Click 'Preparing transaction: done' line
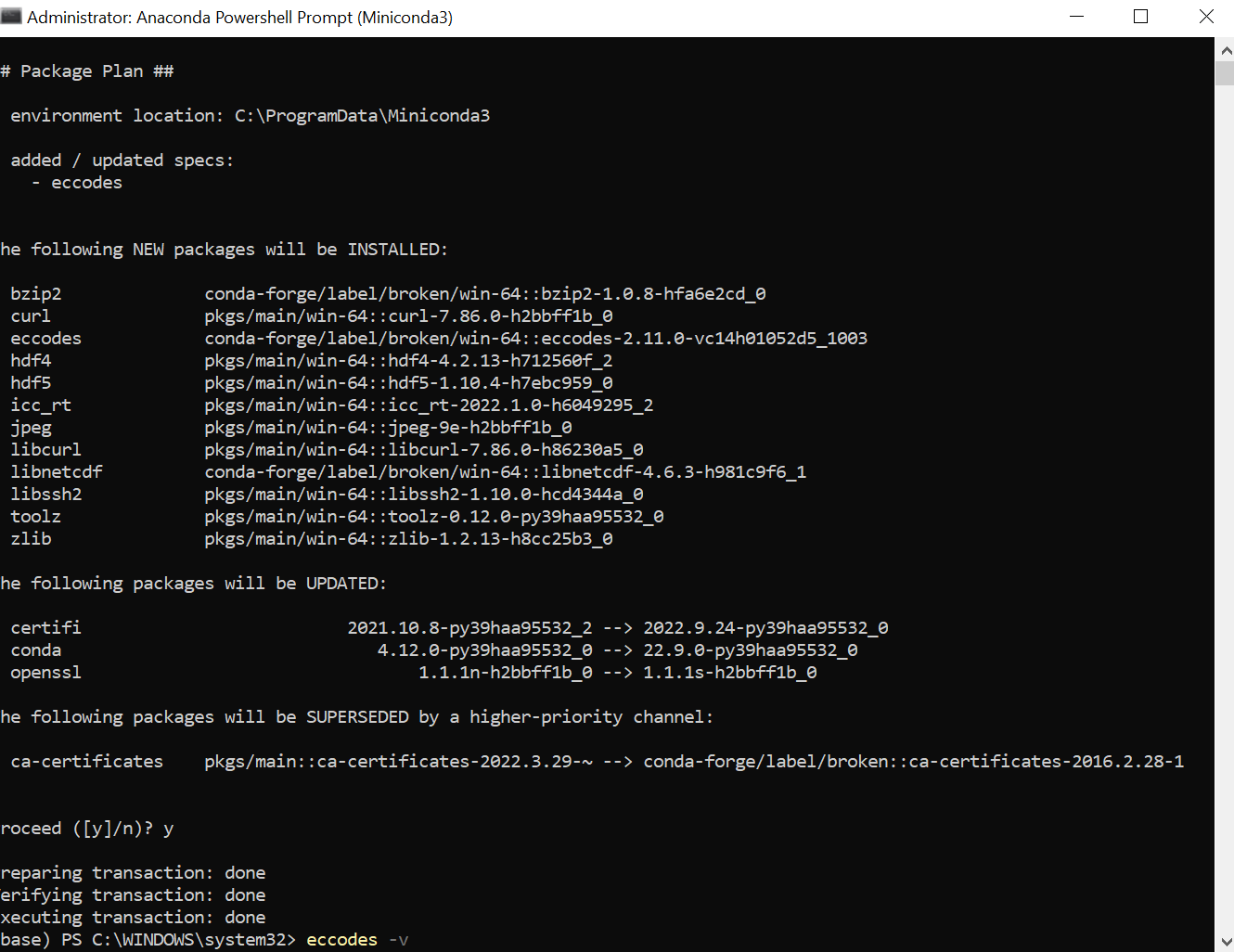Screen dimensions: 1234x952 pyautogui.click(x=133, y=873)
